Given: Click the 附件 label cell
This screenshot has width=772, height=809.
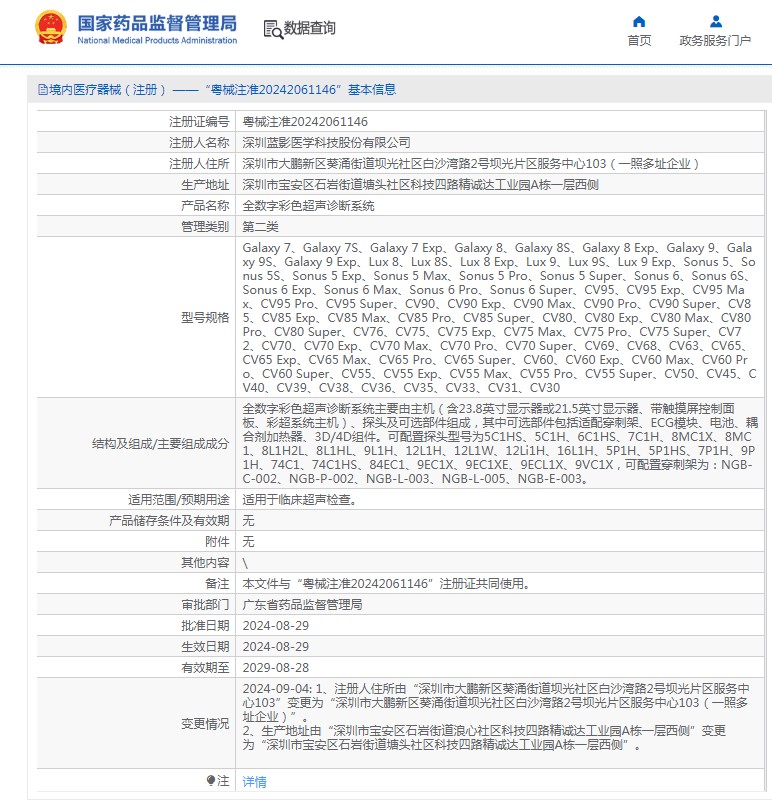Looking at the screenshot, I should pyautogui.click(x=136, y=542).
